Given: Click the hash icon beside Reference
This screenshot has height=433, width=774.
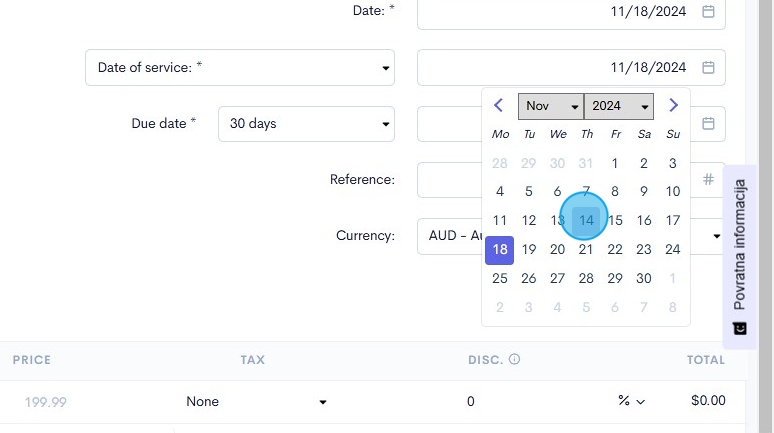Looking at the screenshot, I should click(708, 180).
